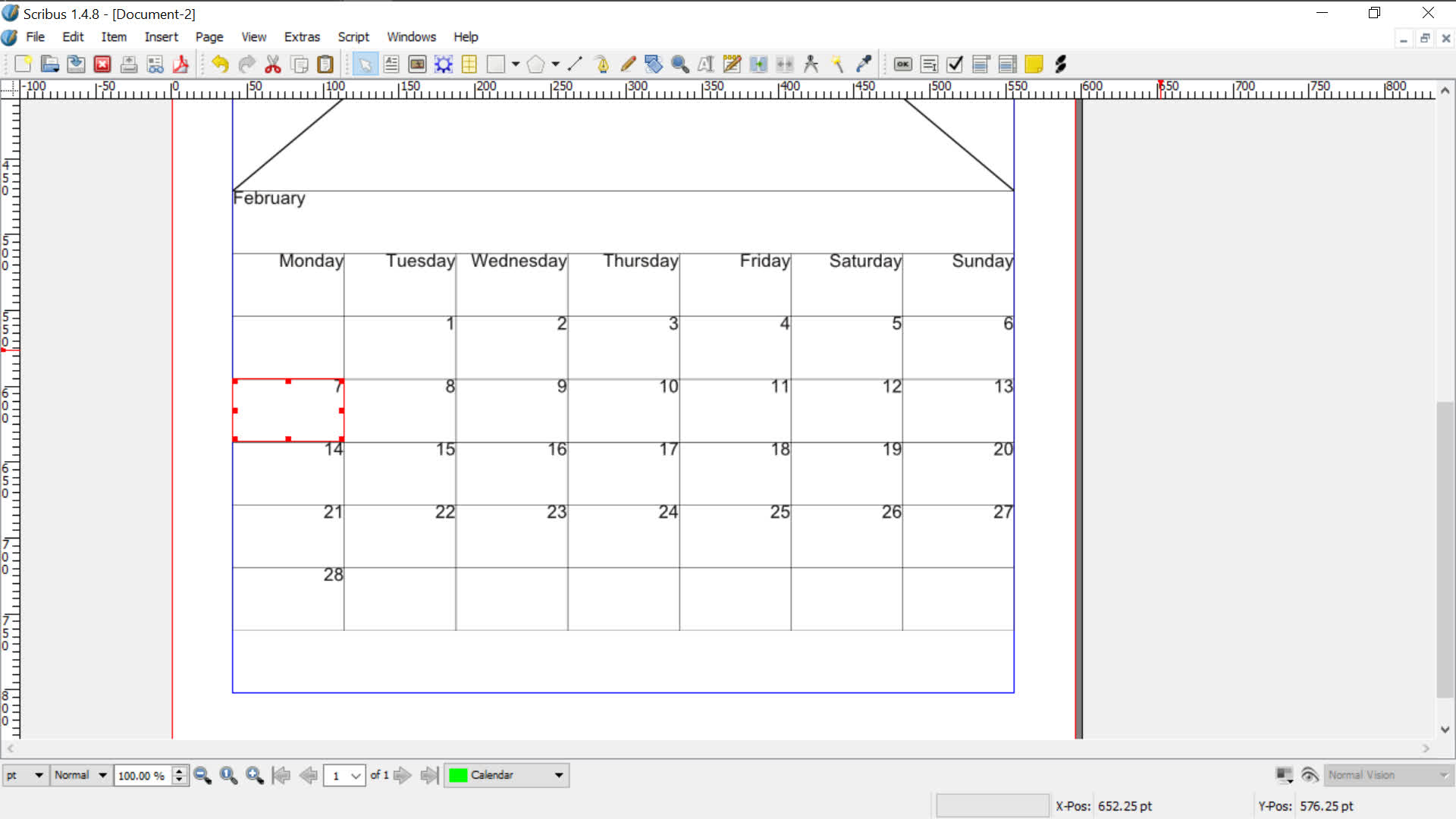Open the Calendar layer dropdown
The image size is (1456, 819).
coord(559,775)
